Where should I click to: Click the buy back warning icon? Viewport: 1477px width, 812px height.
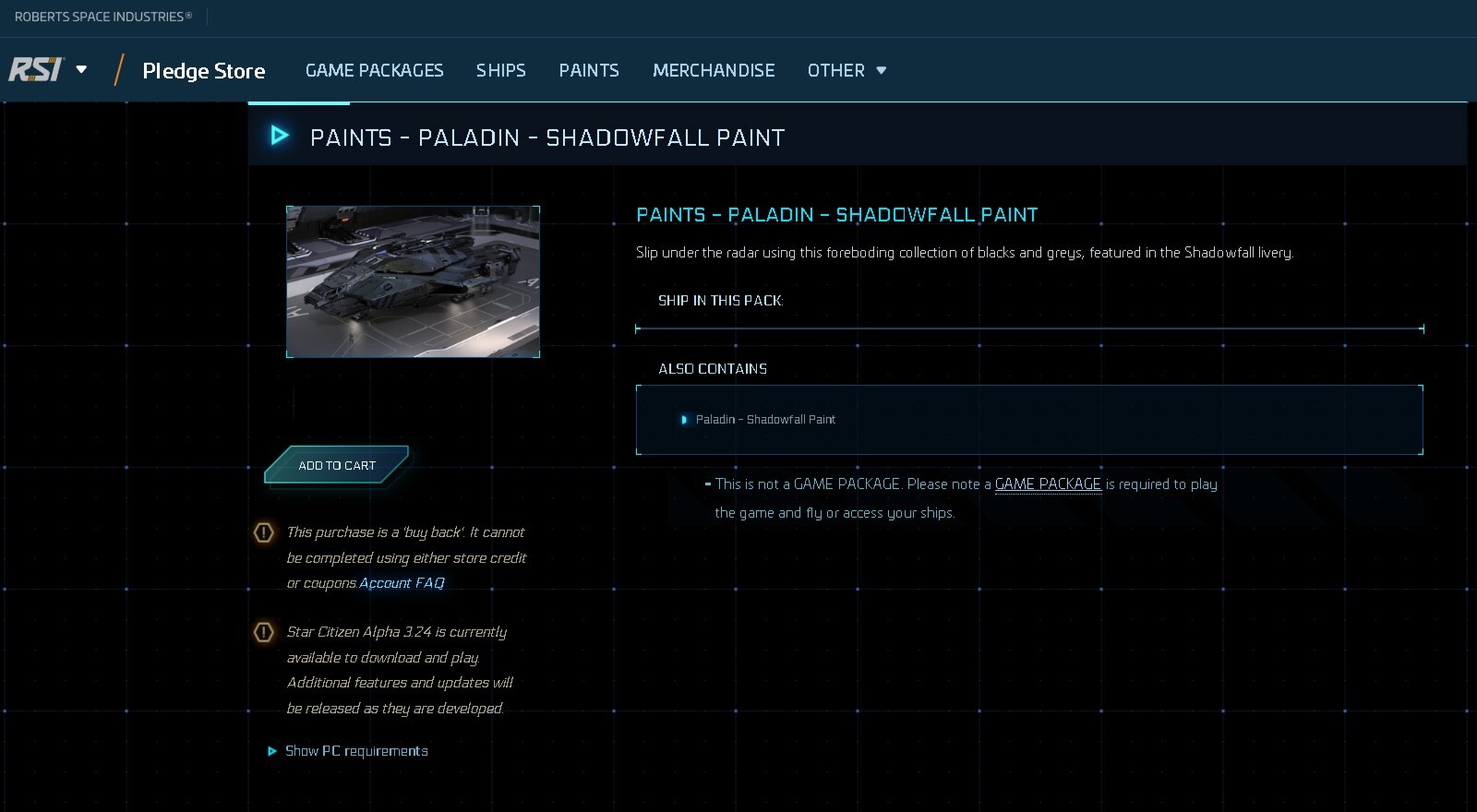point(263,532)
